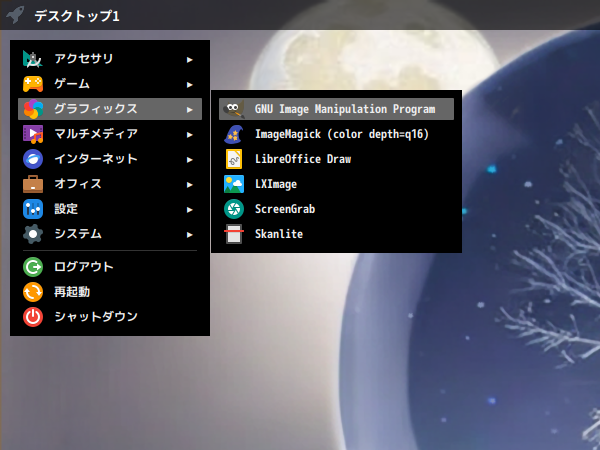Click the GIMP Wilber mascot icon
Image resolution: width=600 pixels, height=450 pixels.
(234, 109)
